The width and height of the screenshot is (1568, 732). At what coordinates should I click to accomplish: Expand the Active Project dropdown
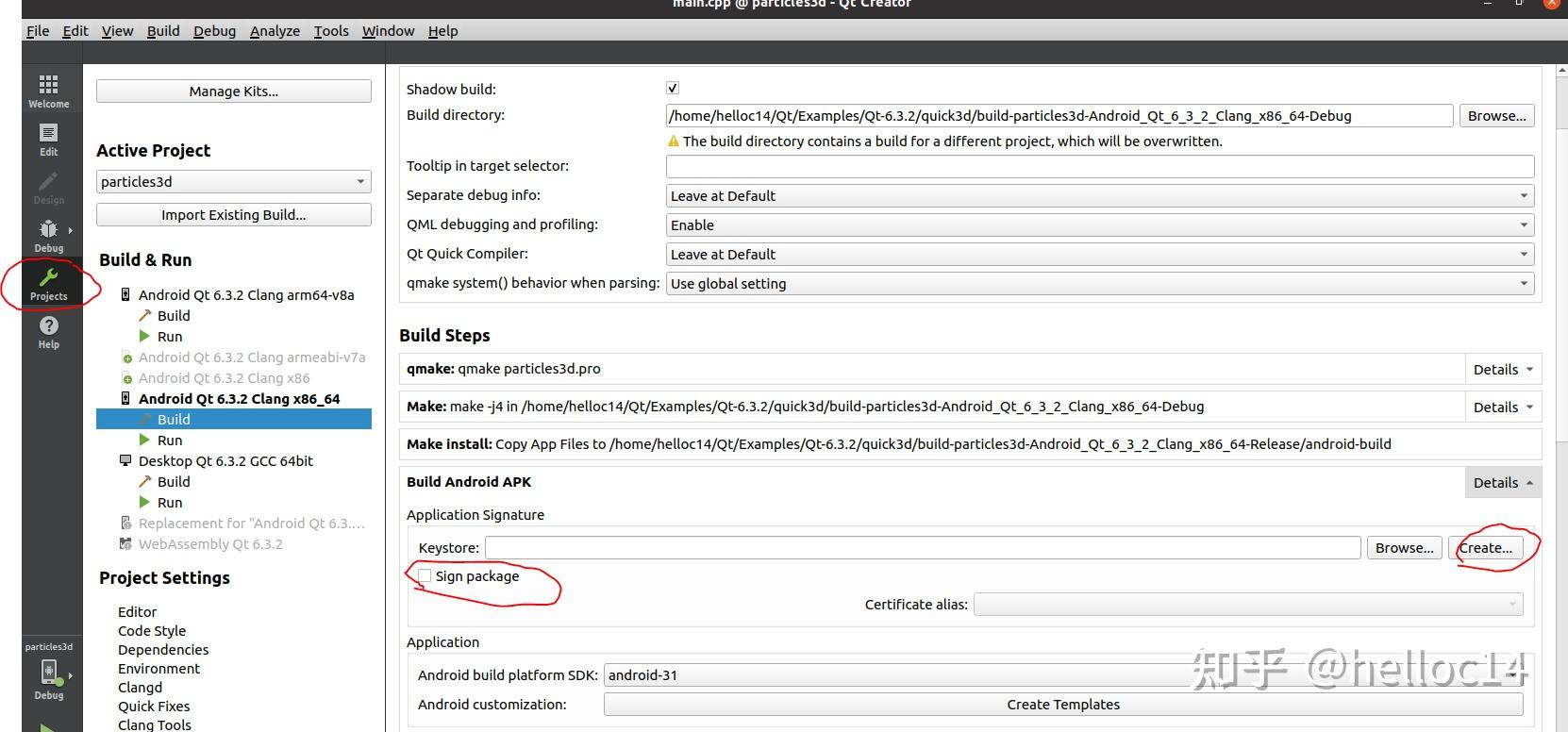(x=233, y=182)
